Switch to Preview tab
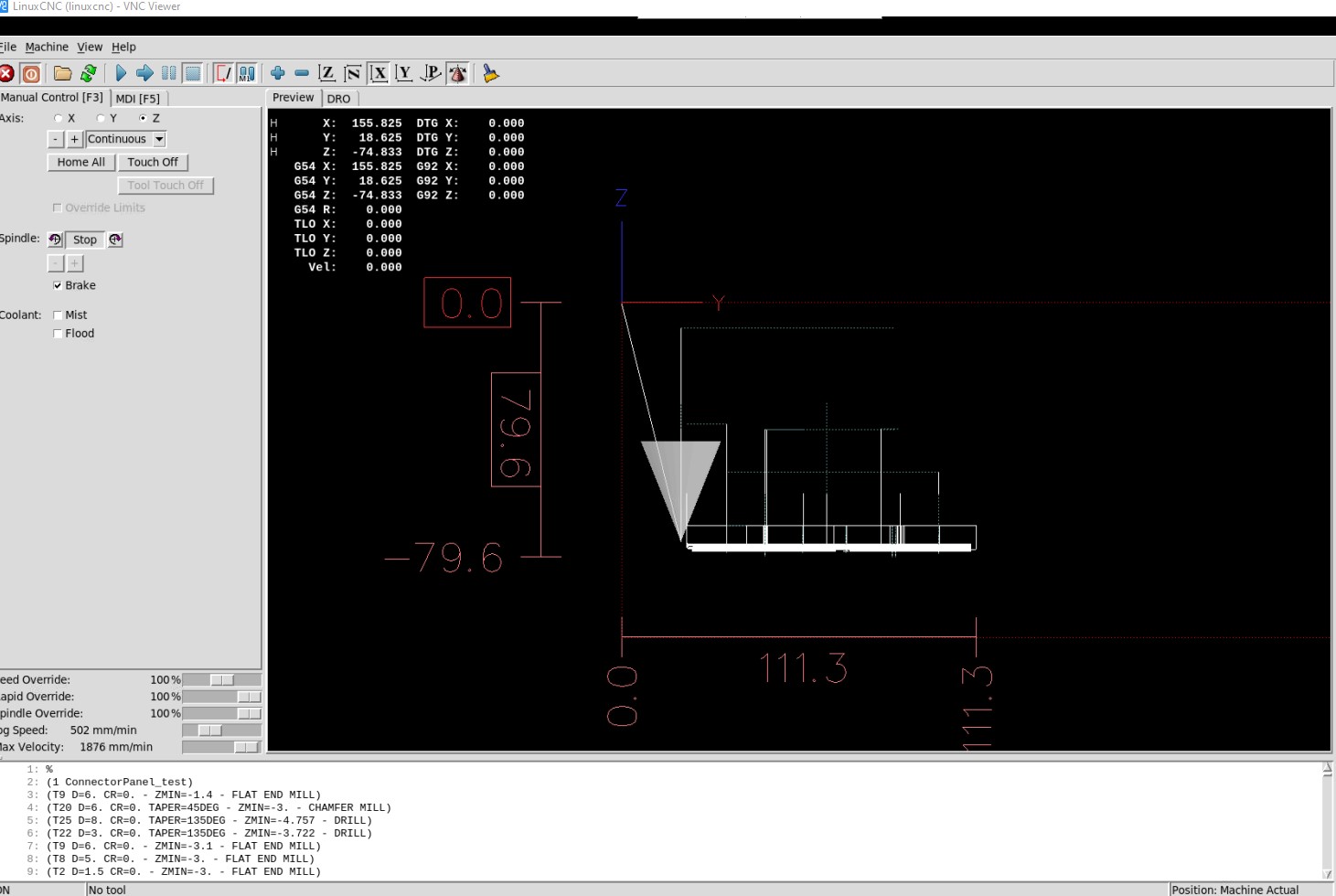Viewport: 1336px width, 896px height. (x=293, y=97)
